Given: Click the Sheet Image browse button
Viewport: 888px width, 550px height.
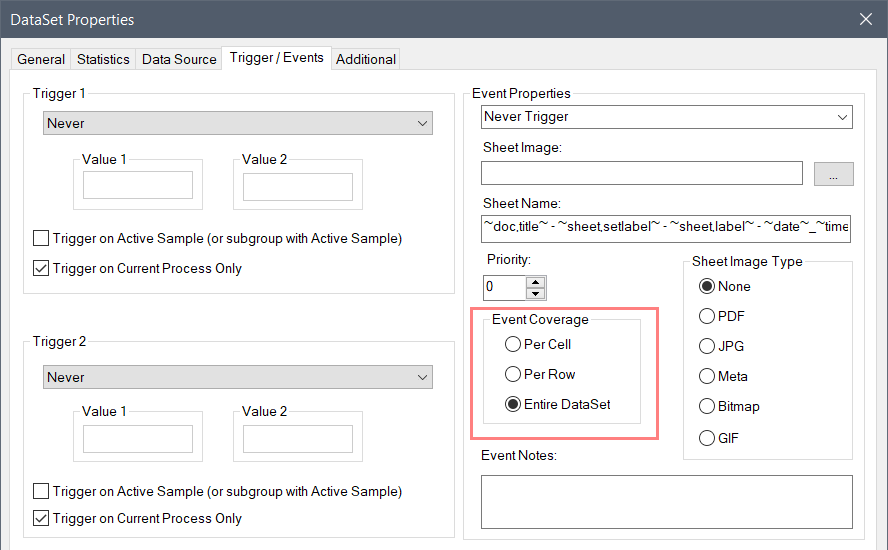Looking at the screenshot, I should coord(833,174).
